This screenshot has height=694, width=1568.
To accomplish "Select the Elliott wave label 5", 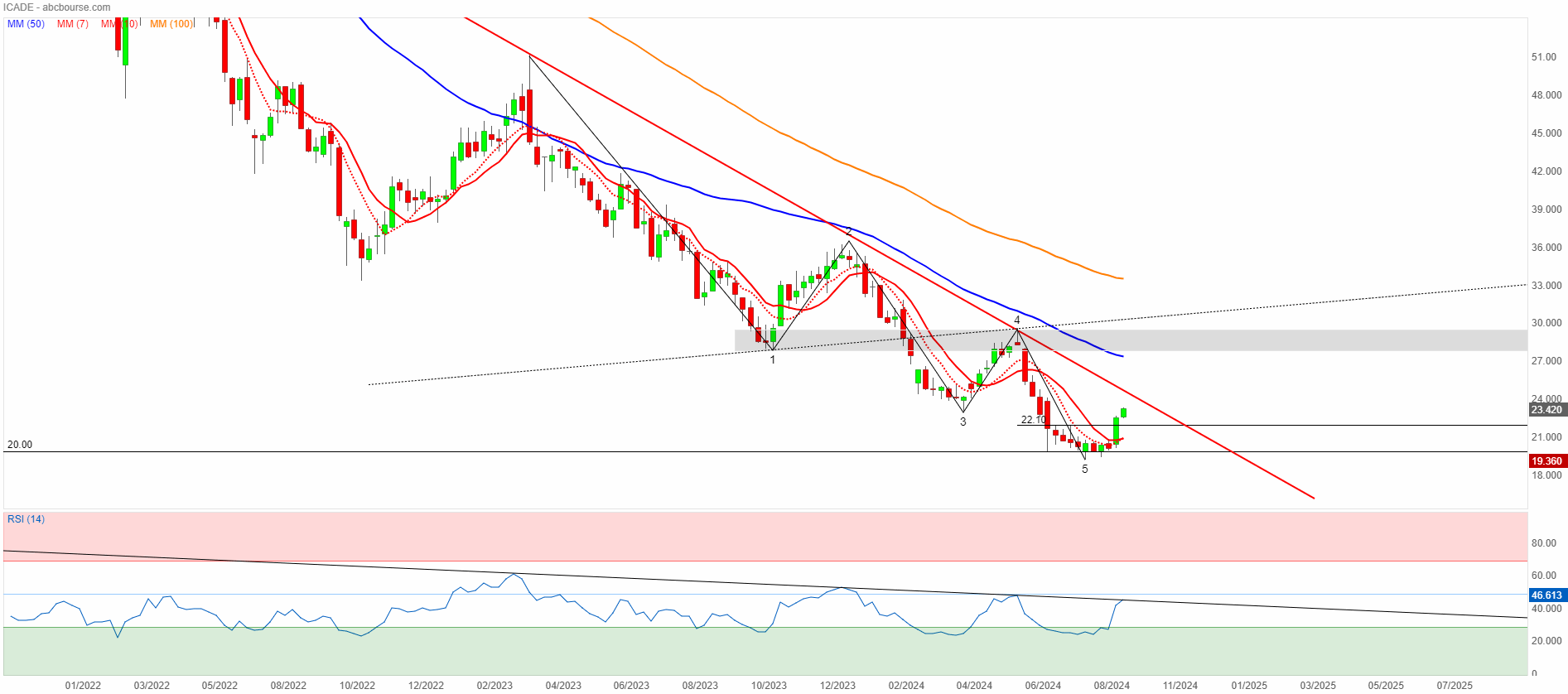I will point(1085,469).
